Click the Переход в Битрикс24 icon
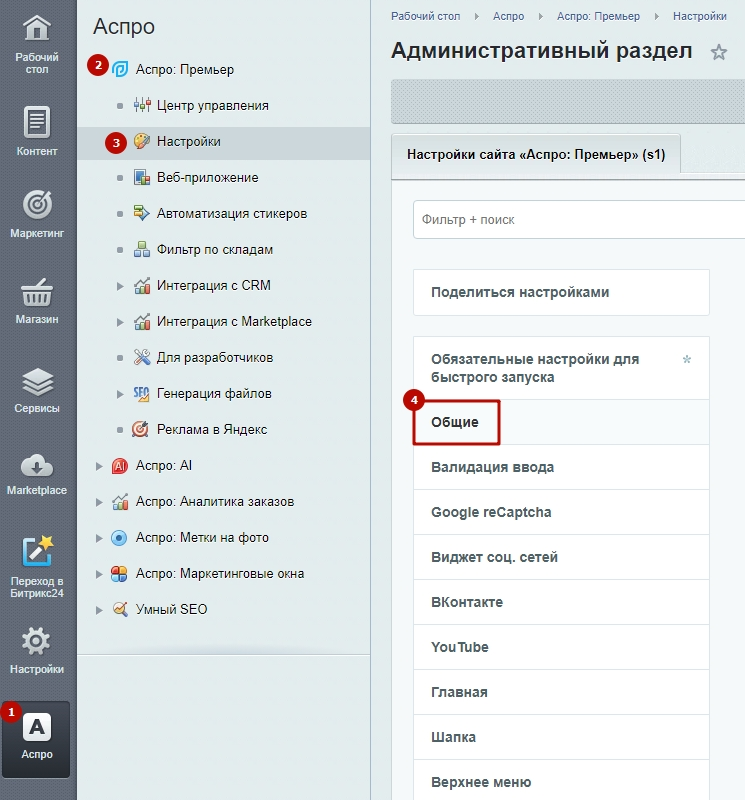This screenshot has width=745, height=800. pyautogui.click(x=37, y=551)
